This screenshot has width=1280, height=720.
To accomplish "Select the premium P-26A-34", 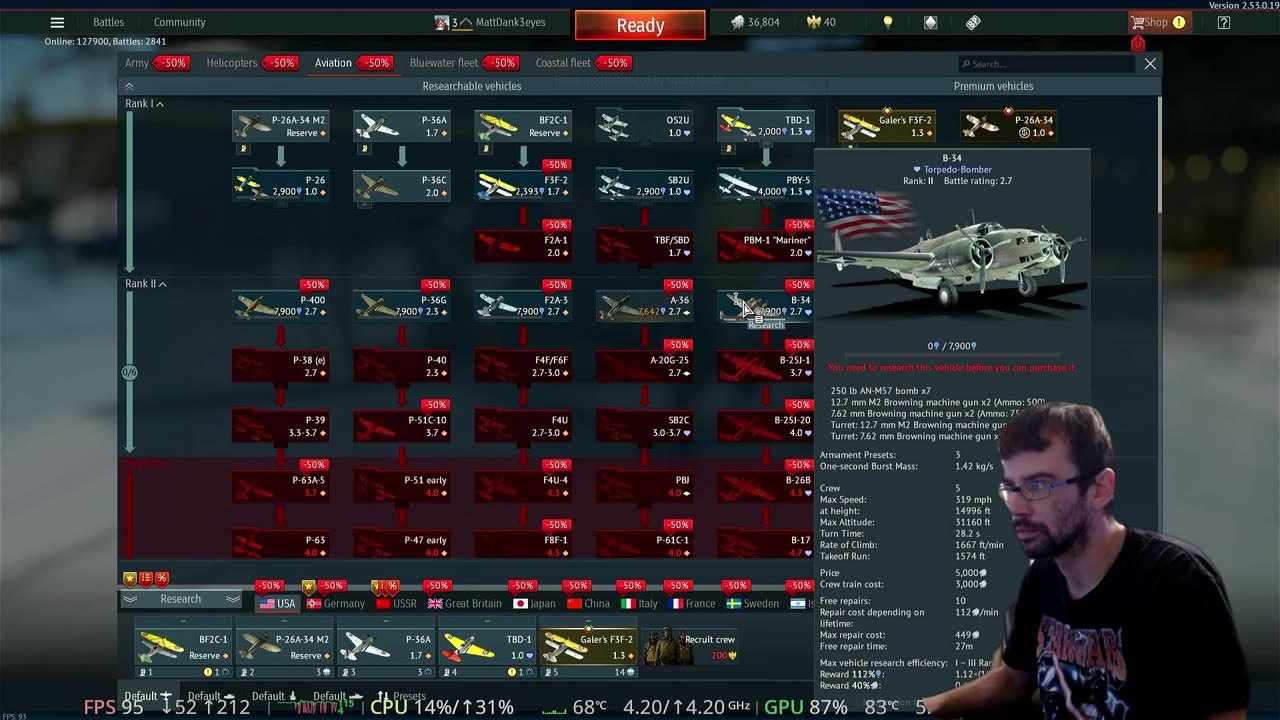I will click(1008, 126).
